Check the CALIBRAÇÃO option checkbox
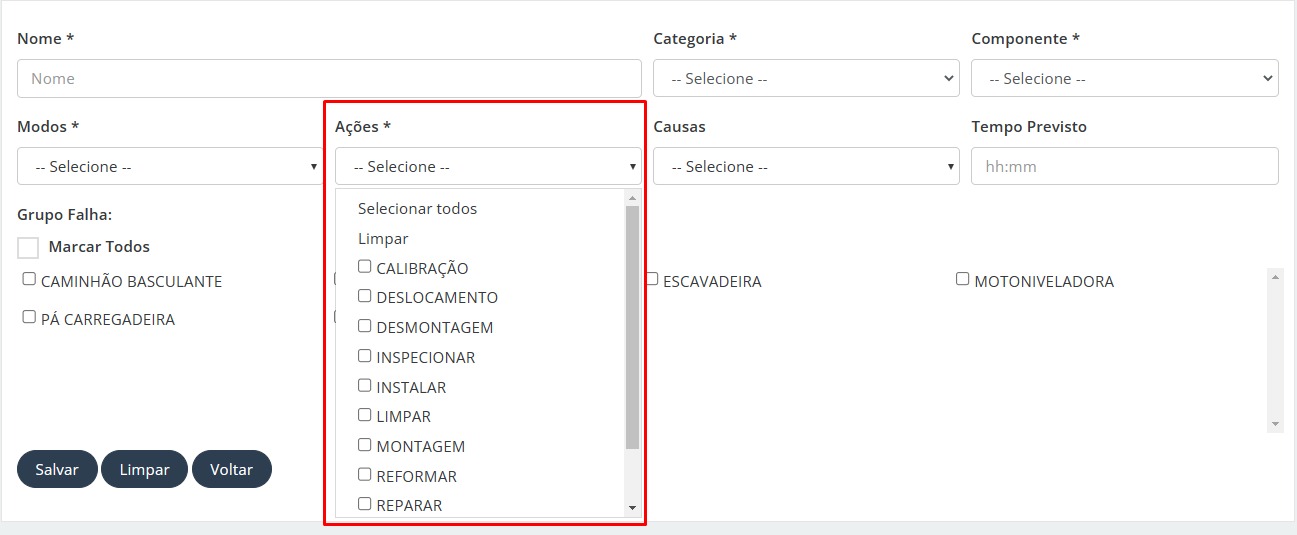 [x=365, y=267]
